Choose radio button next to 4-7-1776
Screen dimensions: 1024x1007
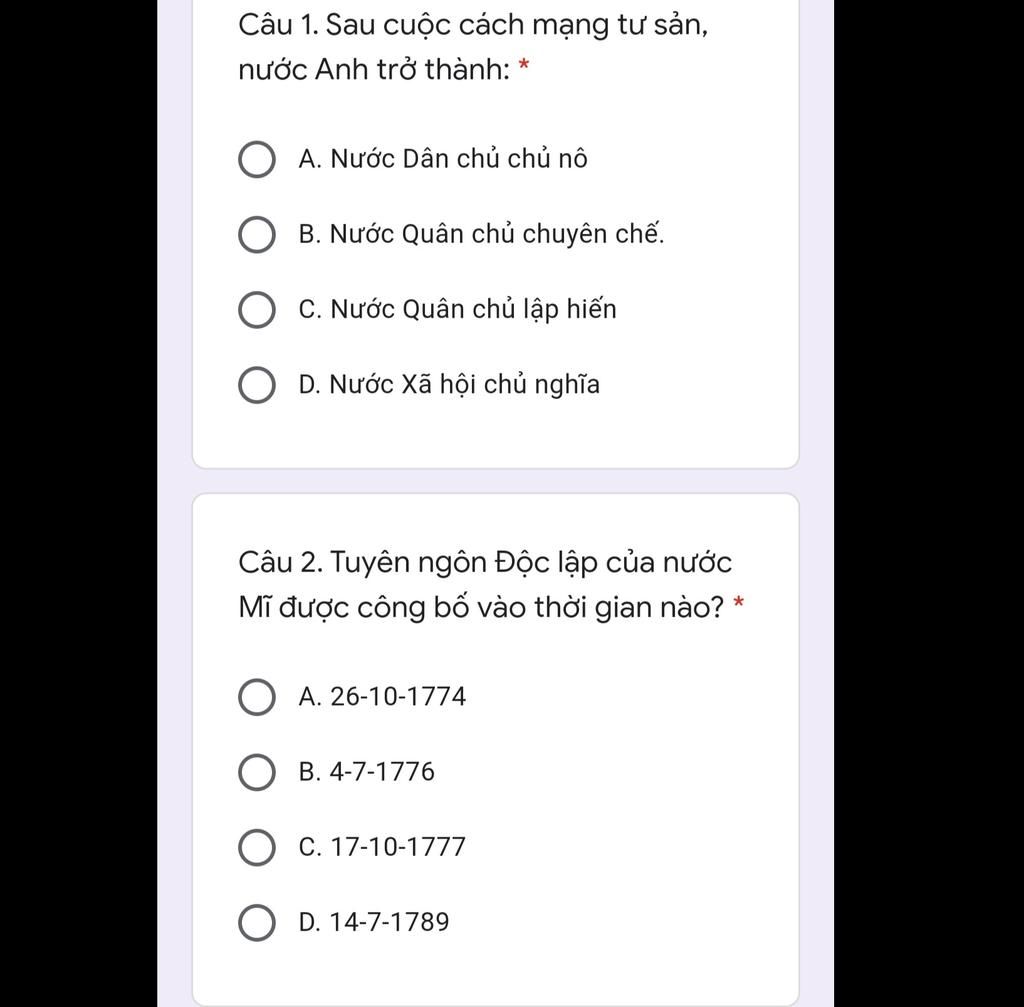tap(257, 772)
